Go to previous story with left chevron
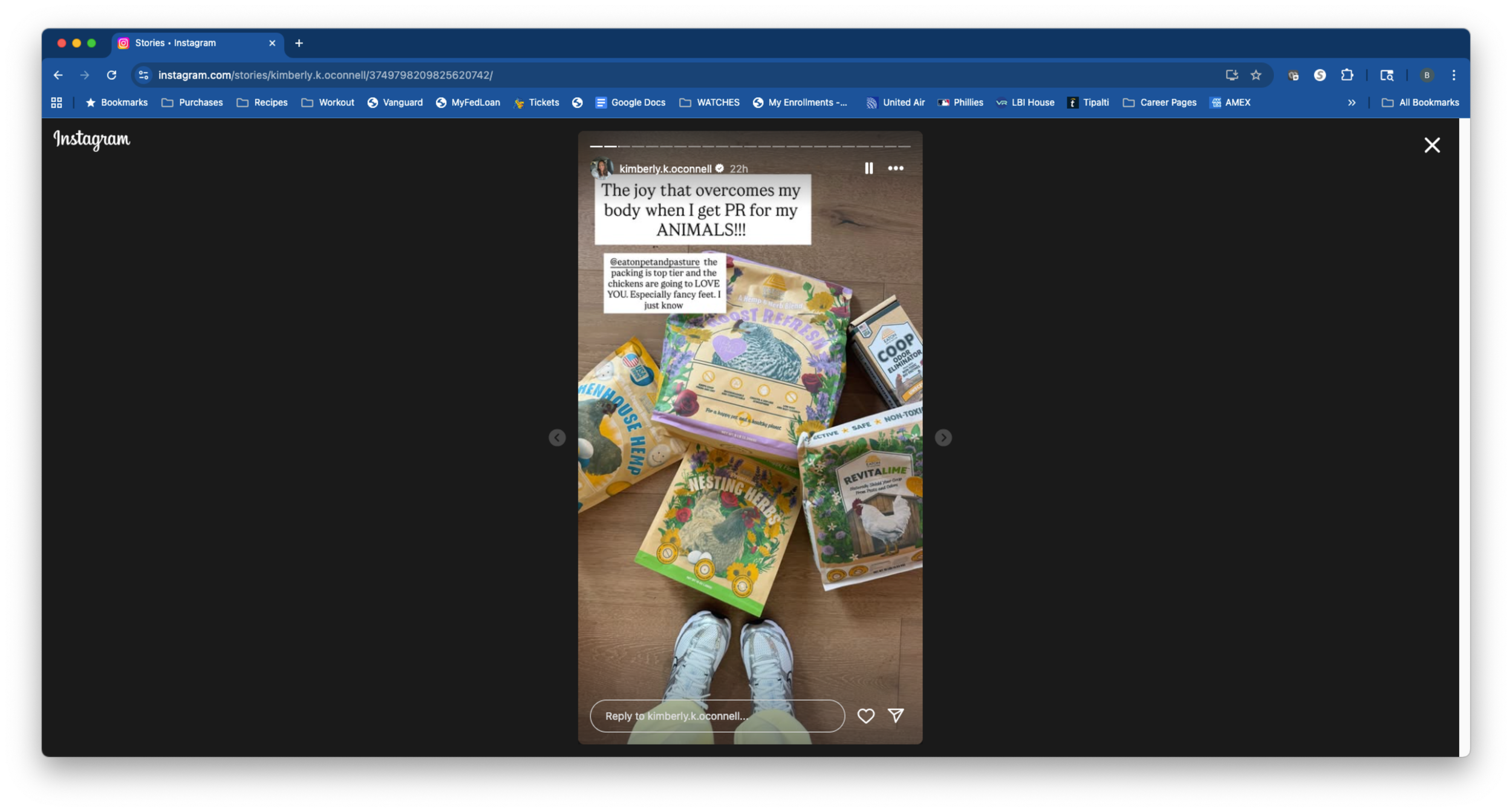The width and height of the screenshot is (1512, 812). coord(557,437)
